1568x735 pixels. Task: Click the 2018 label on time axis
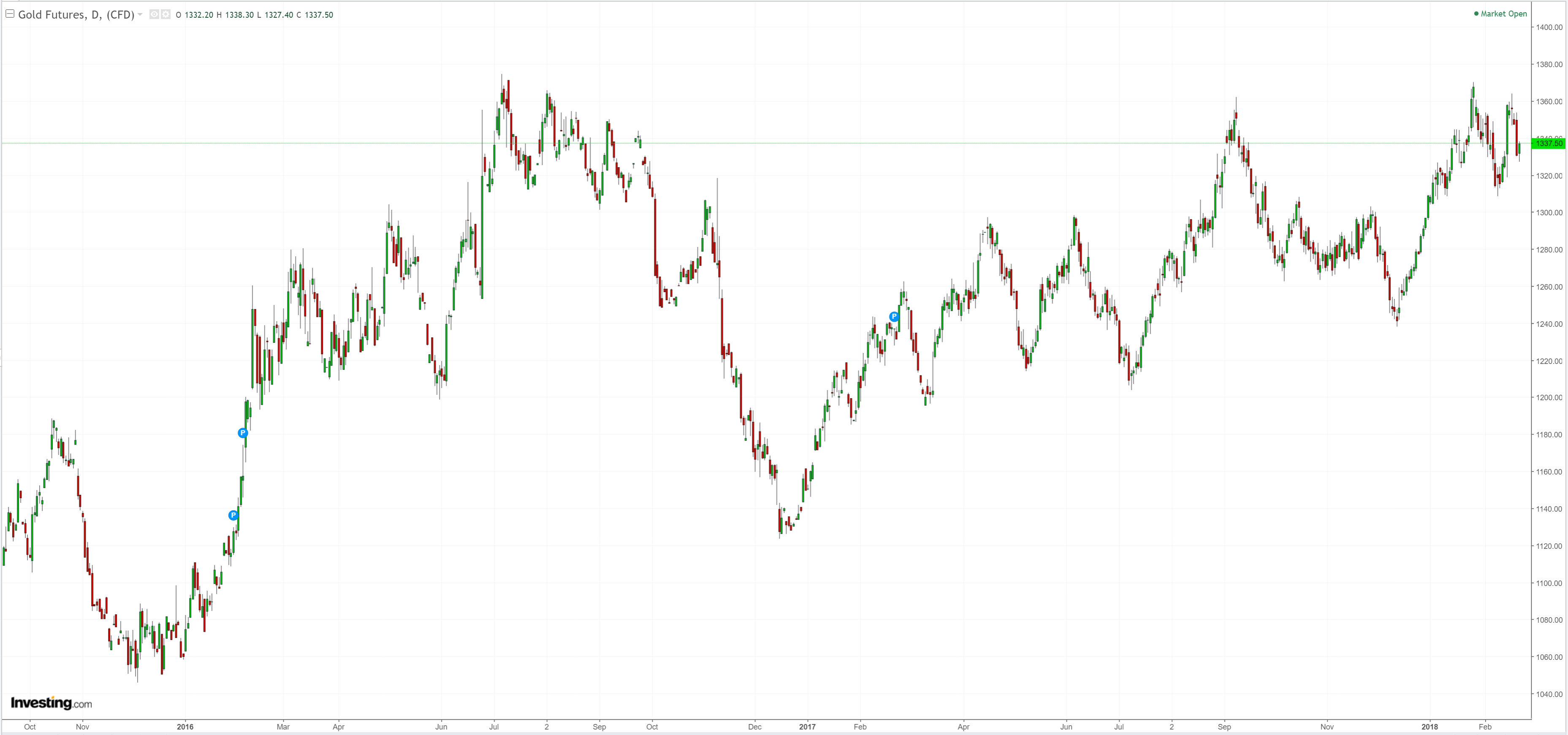point(1429,727)
